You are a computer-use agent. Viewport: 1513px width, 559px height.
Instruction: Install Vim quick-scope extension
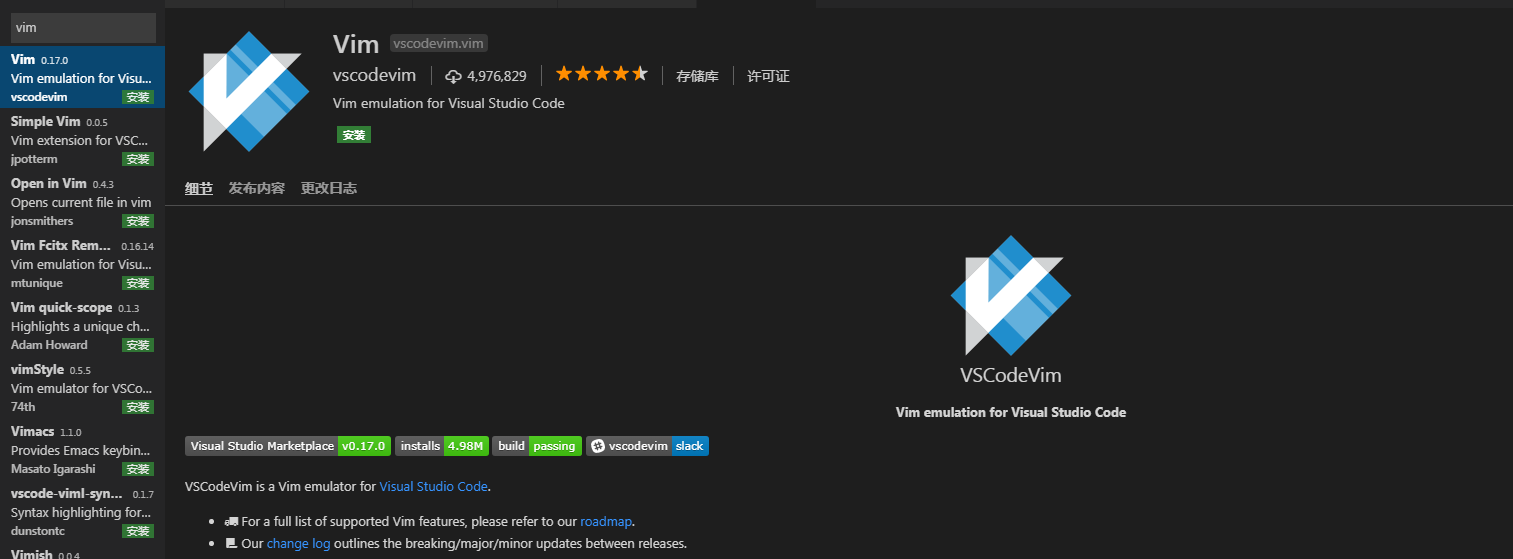138,345
